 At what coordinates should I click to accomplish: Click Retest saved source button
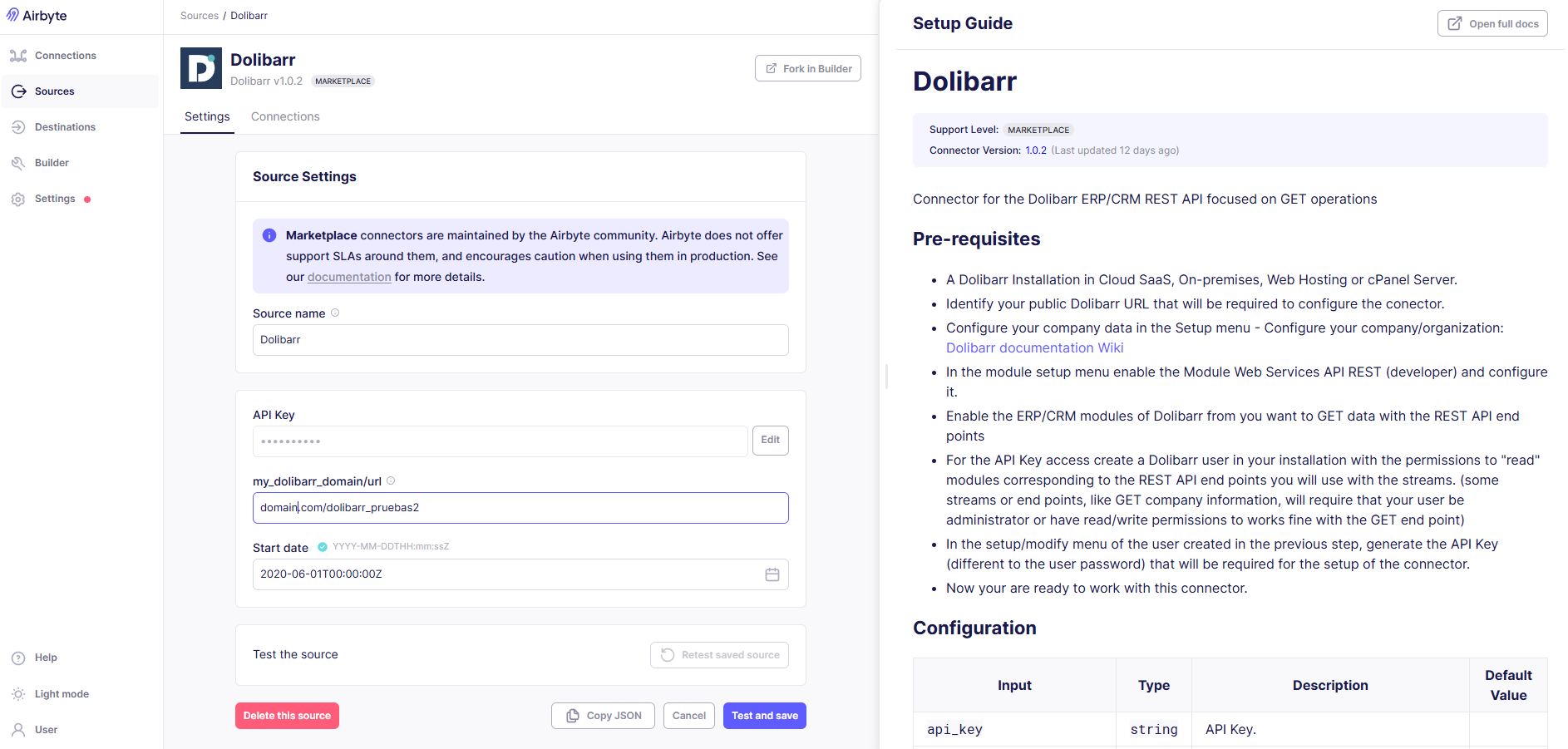point(719,655)
